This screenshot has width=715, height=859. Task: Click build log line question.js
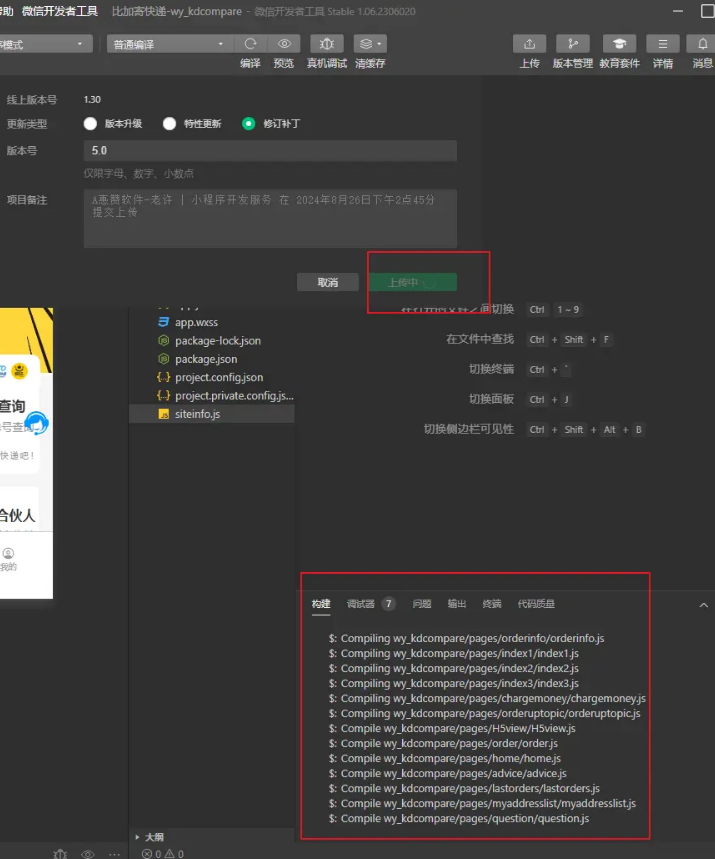tap(459, 818)
